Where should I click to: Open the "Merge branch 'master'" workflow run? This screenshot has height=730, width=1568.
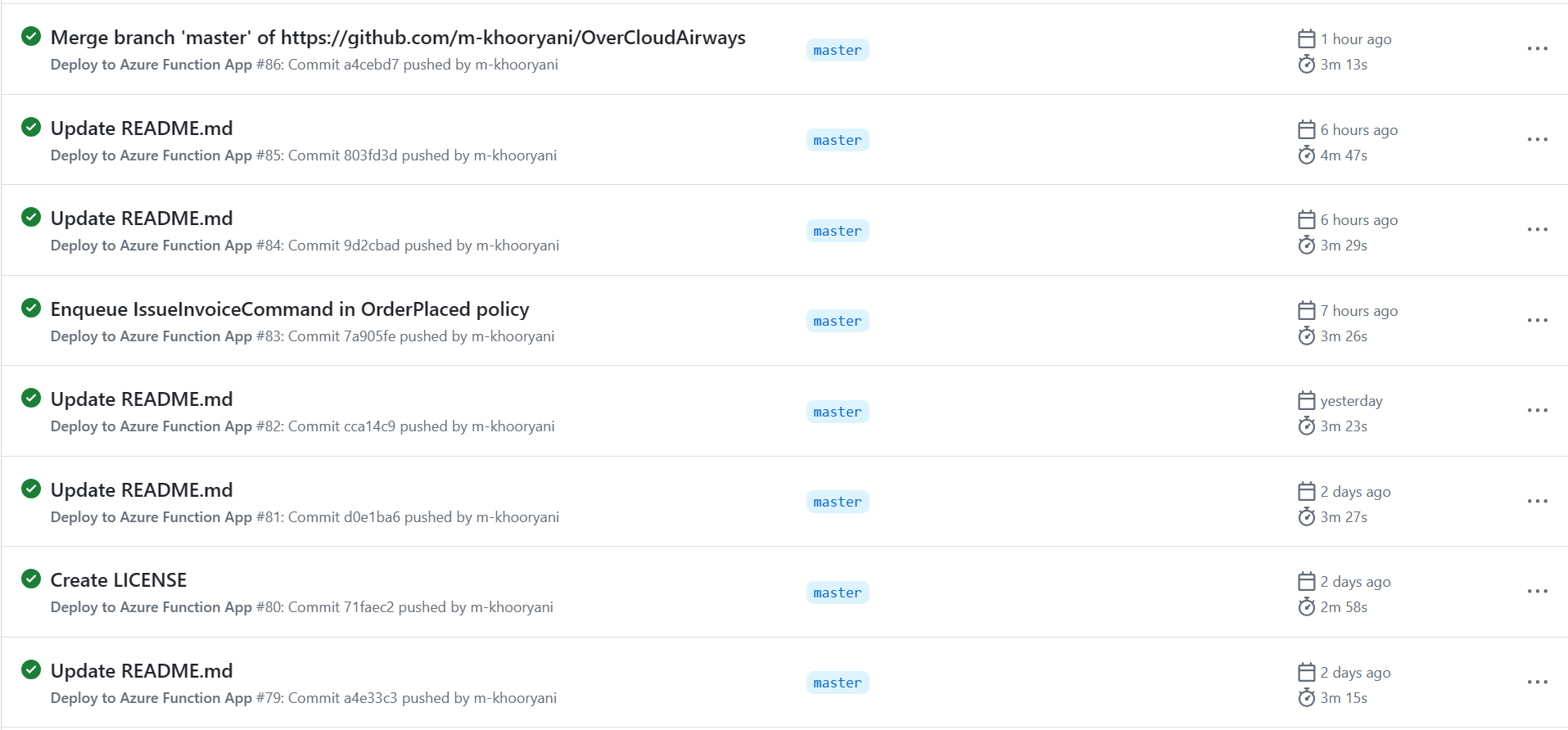(398, 37)
